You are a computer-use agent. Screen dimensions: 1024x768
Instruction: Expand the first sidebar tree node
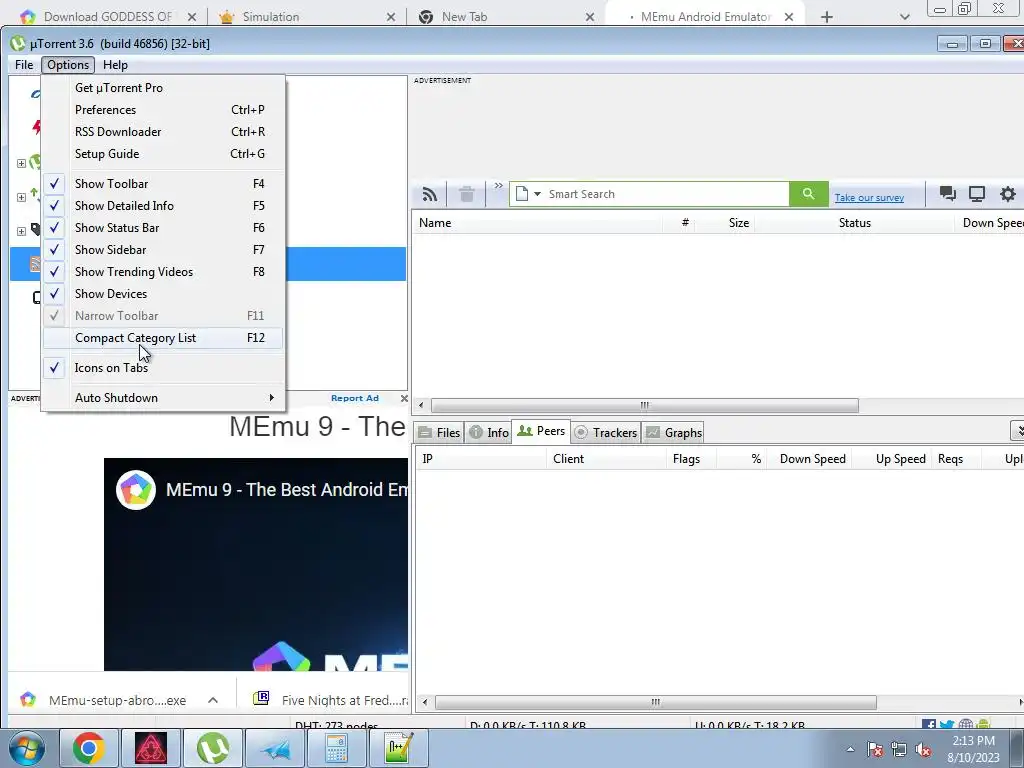pyautogui.click(x=22, y=163)
